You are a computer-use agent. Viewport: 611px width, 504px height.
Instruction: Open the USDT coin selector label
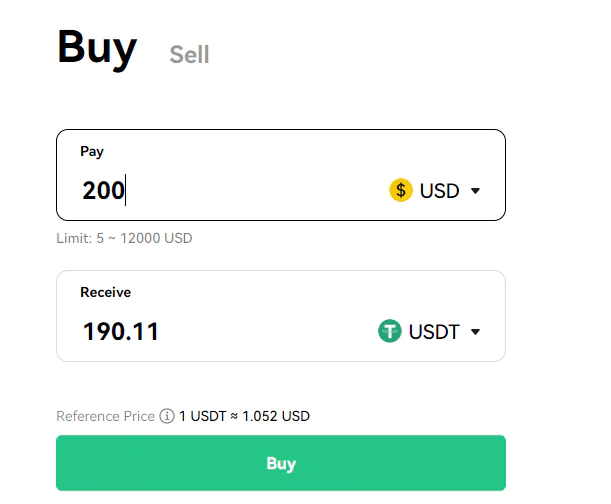tap(434, 332)
